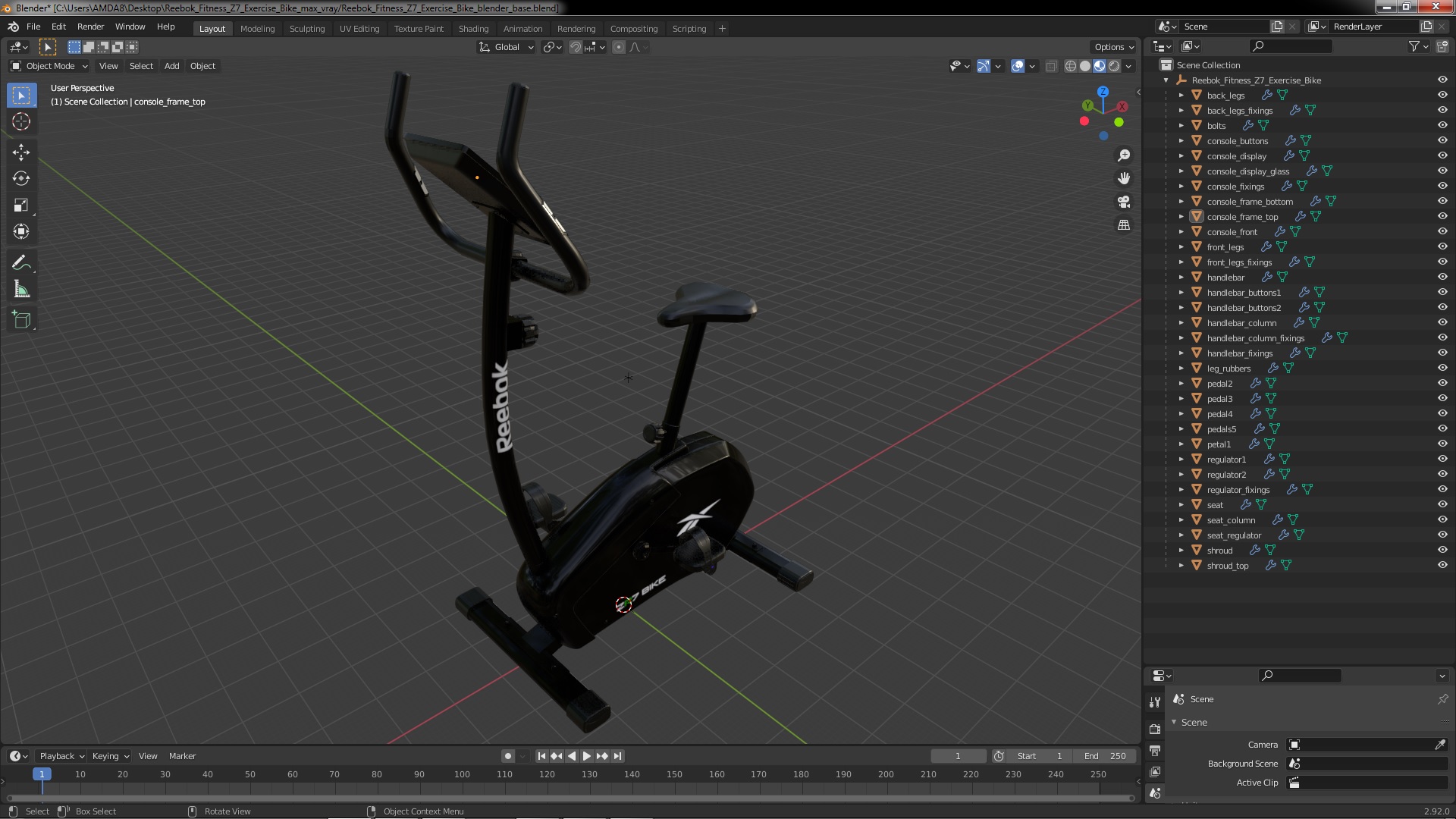The height and width of the screenshot is (819, 1456).
Task: Click the Blender logo menu icon
Action: (x=13, y=27)
